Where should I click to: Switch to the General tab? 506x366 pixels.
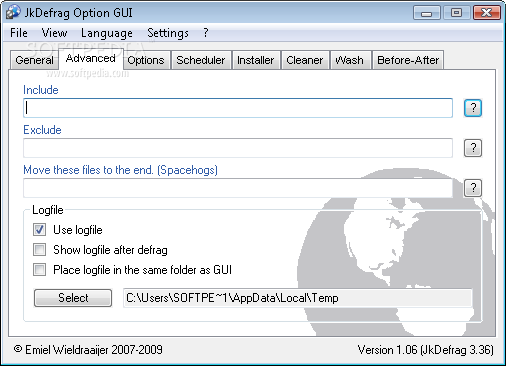[x=34, y=60]
